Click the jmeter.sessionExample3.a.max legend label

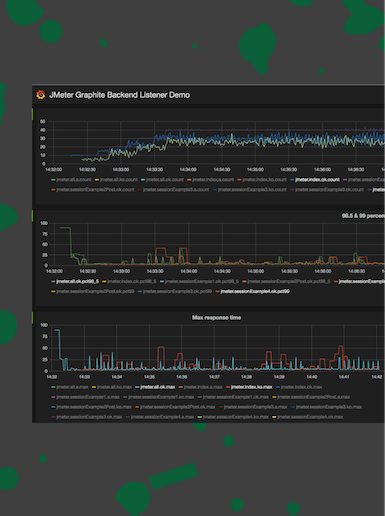pyautogui.click(x=255, y=407)
